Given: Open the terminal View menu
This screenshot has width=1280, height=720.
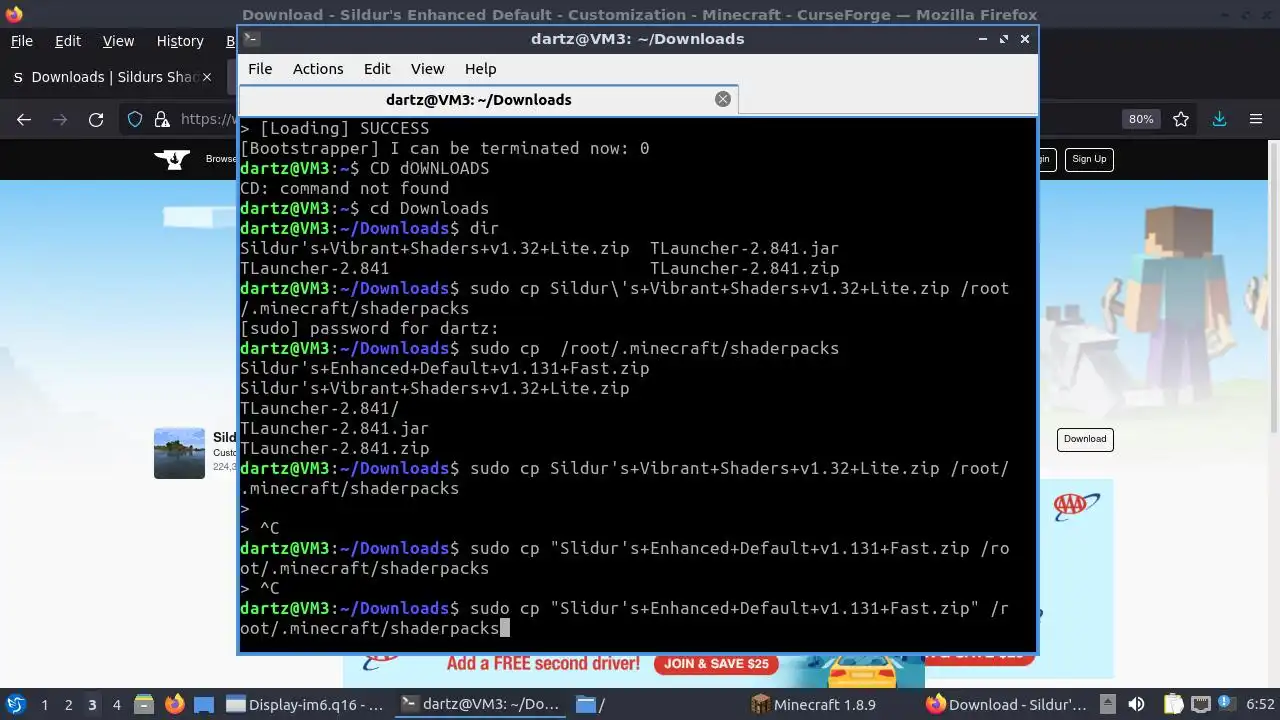Looking at the screenshot, I should [427, 69].
